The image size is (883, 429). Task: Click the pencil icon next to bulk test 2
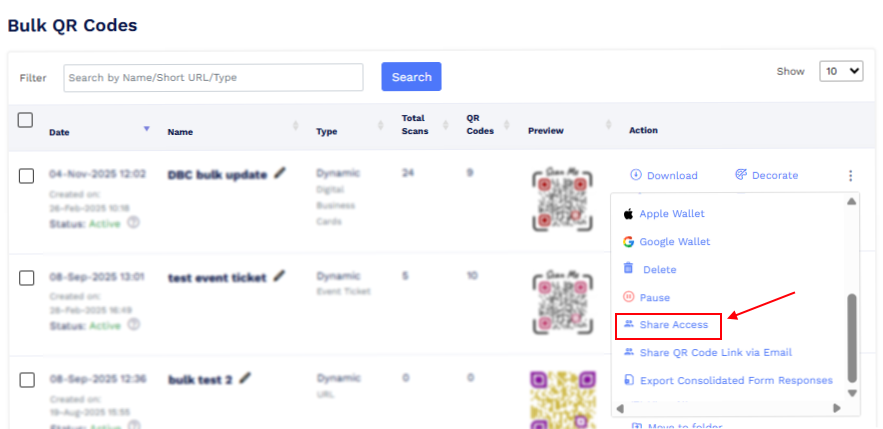click(245, 378)
